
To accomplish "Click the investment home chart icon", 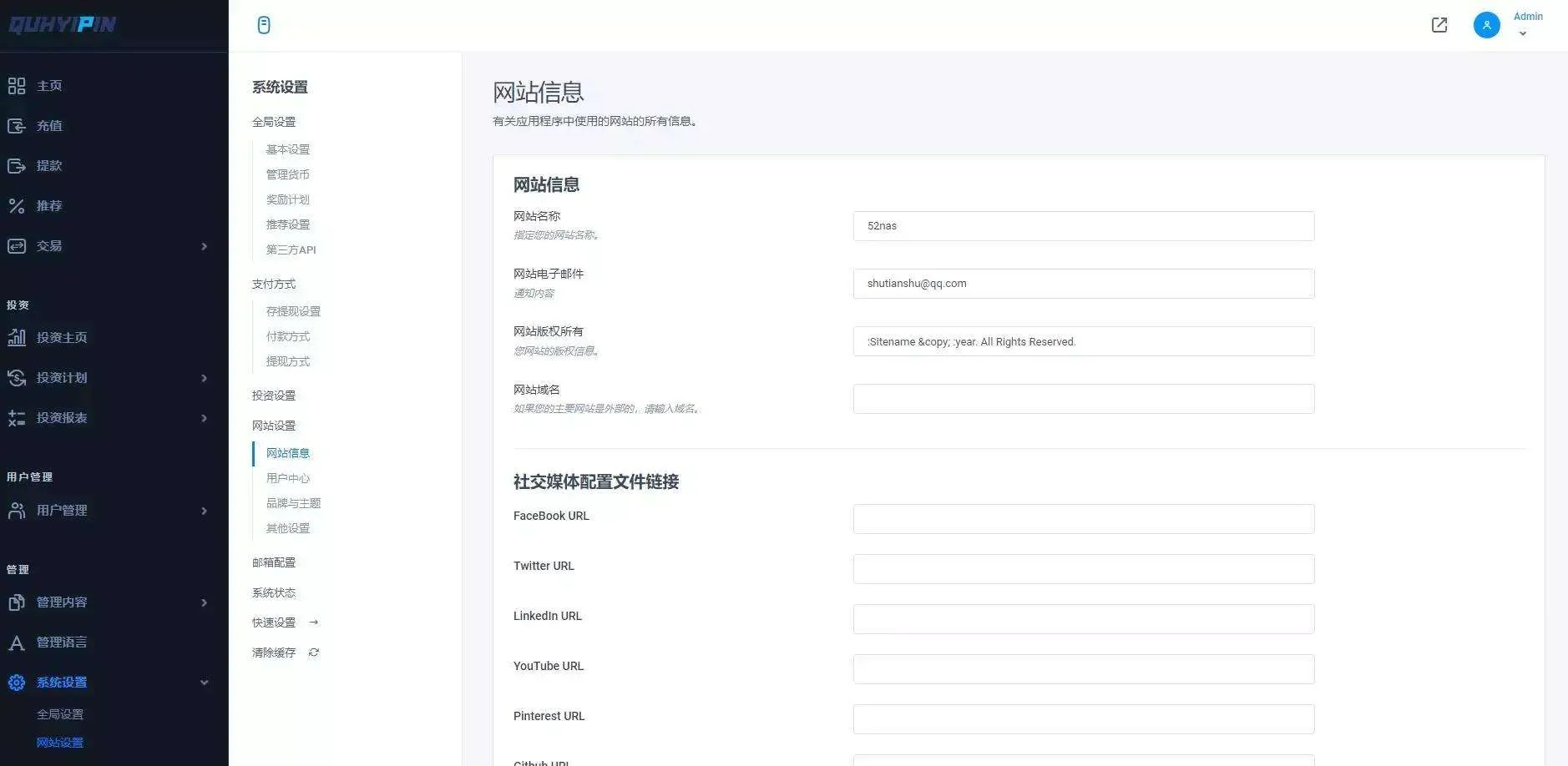I will tap(17, 337).
